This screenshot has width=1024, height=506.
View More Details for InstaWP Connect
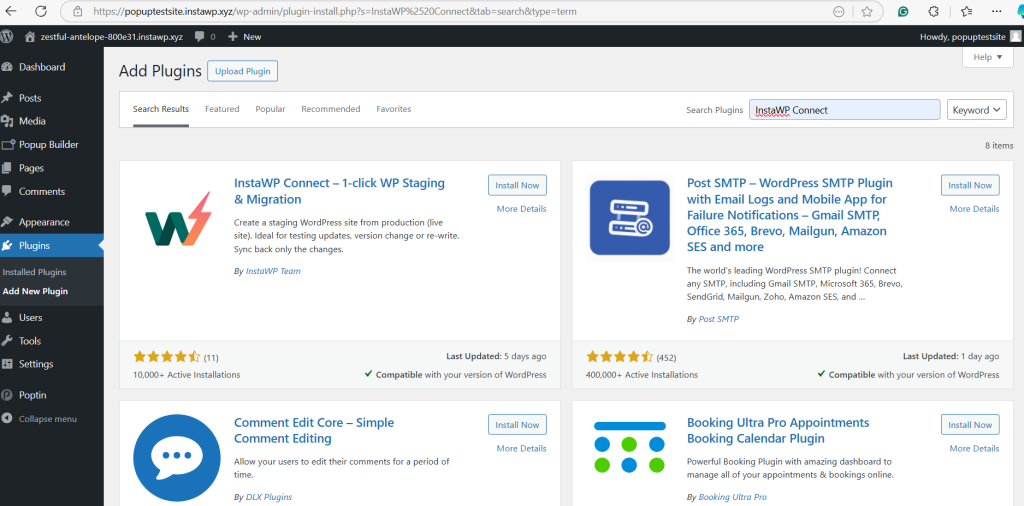(521, 209)
